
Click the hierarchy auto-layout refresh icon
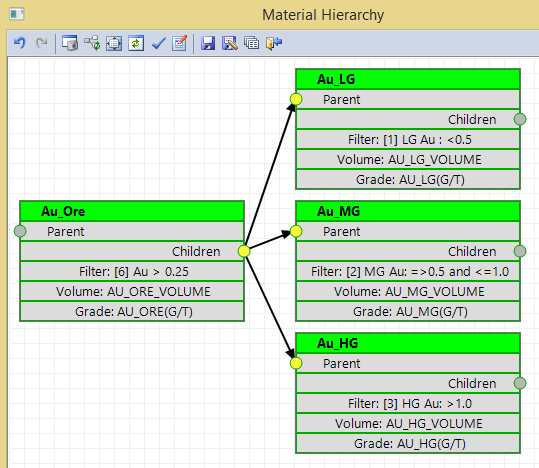click(92, 43)
